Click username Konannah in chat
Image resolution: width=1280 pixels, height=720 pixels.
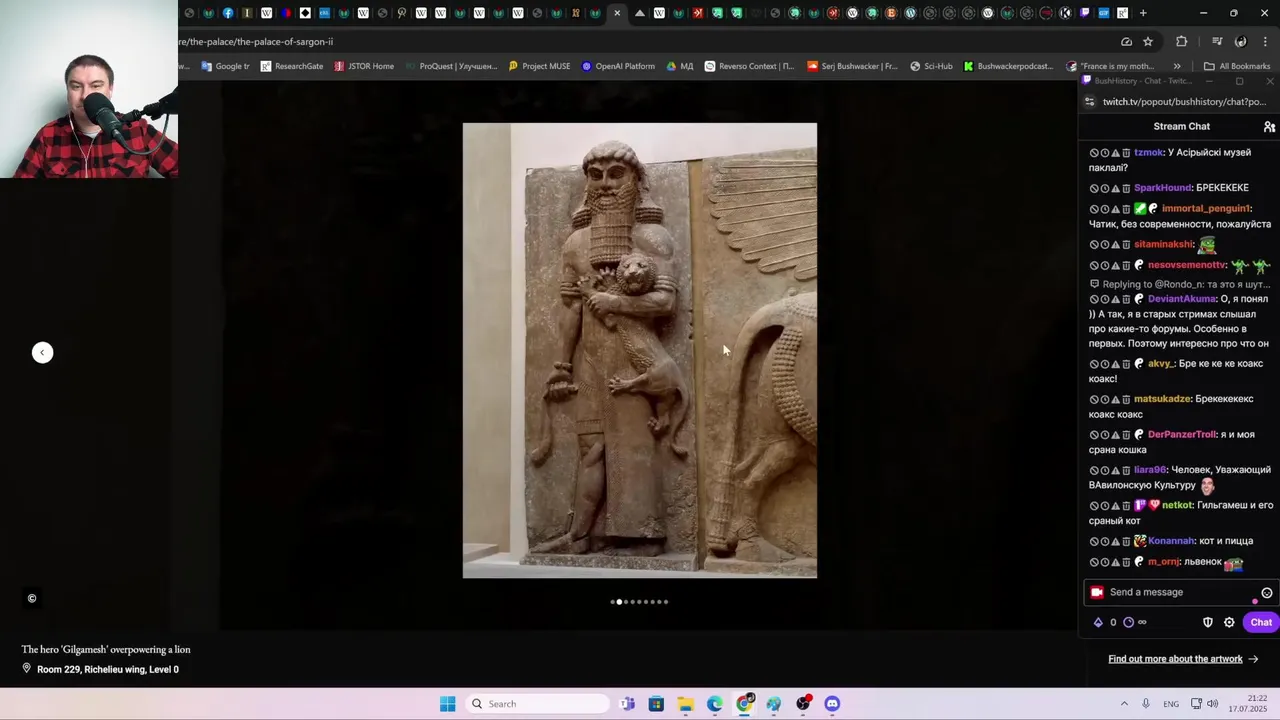coord(1171,541)
